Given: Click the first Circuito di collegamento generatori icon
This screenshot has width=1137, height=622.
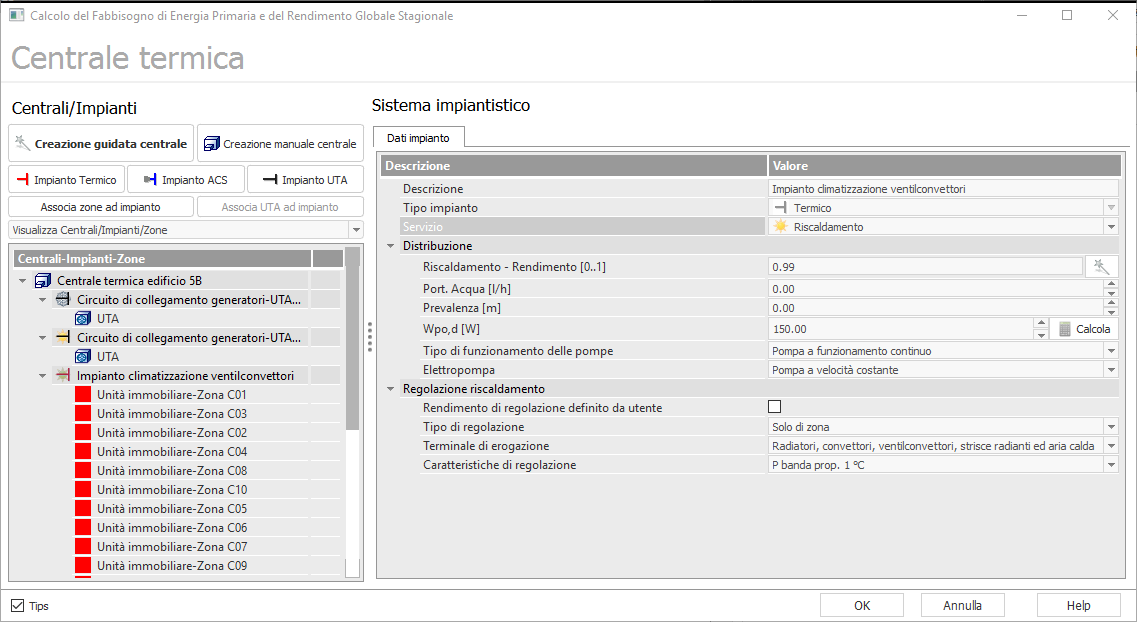Looking at the screenshot, I should [63, 299].
